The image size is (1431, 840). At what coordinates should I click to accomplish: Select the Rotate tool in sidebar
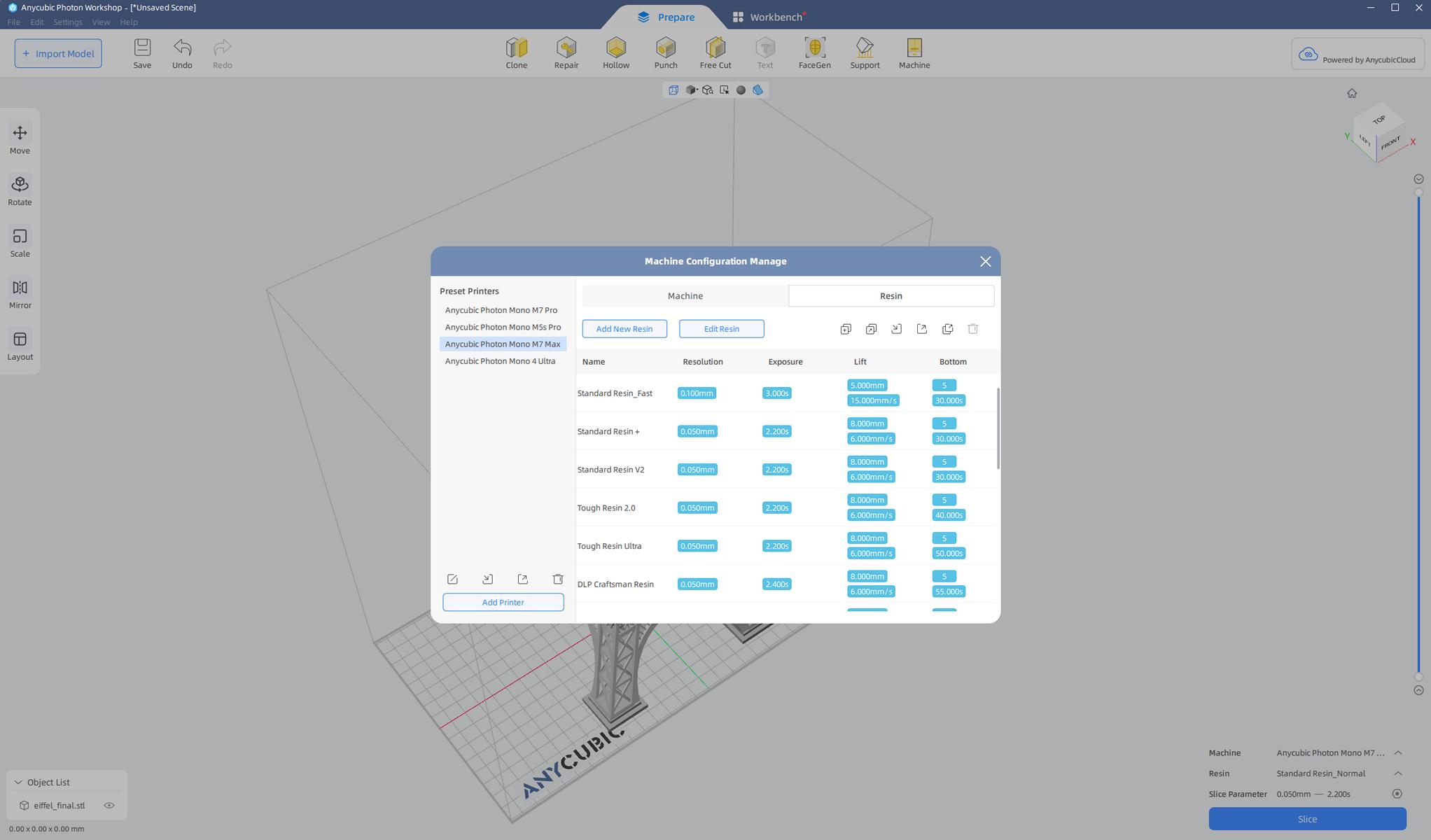(20, 190)
